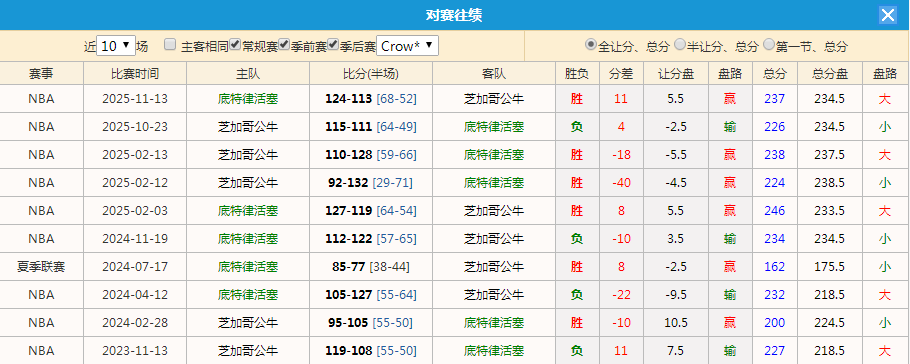
Task: Click the score 127-119 [64-54]
Action: click(371, 211)
